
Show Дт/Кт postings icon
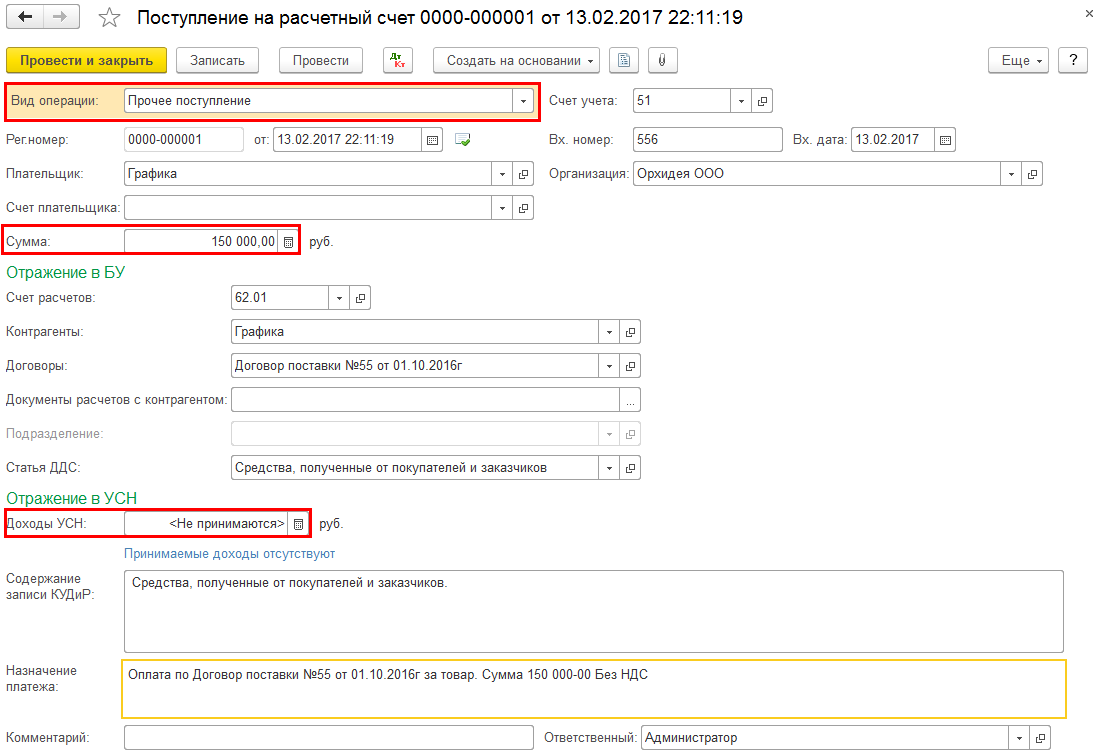tap(397, 61)
